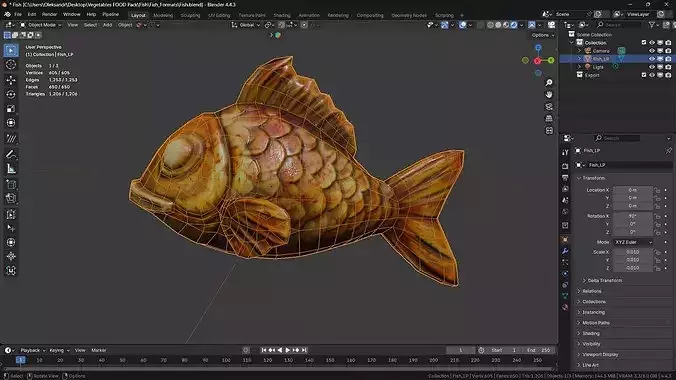
Task: Uncheck the Collection exclude checkbox
Action: point(644,43)
